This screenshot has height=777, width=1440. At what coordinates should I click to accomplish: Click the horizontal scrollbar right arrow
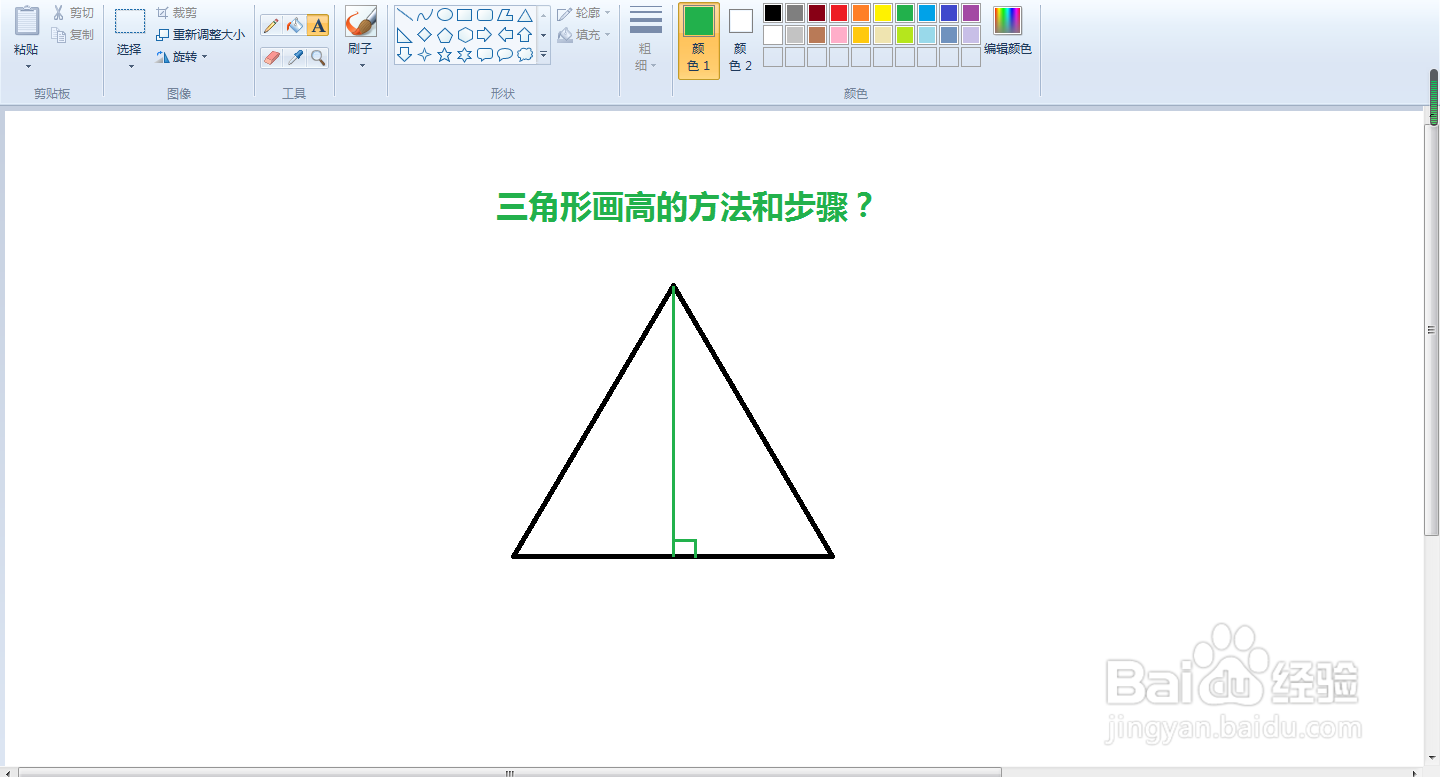[1414, 772]
